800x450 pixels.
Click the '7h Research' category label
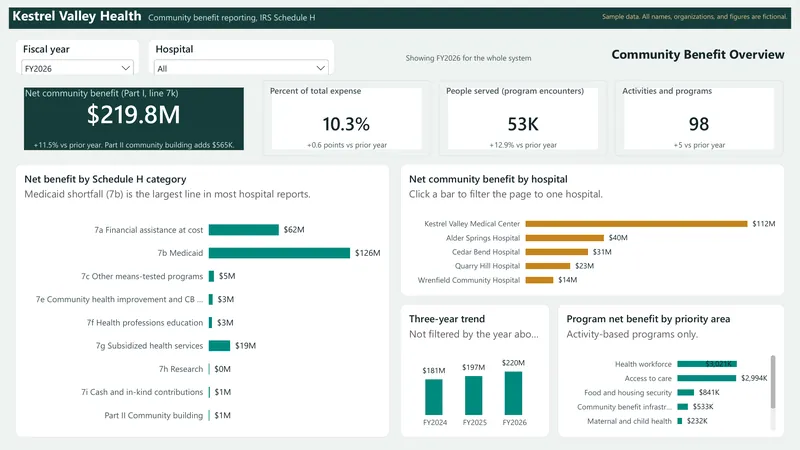(x=181, y=369)
